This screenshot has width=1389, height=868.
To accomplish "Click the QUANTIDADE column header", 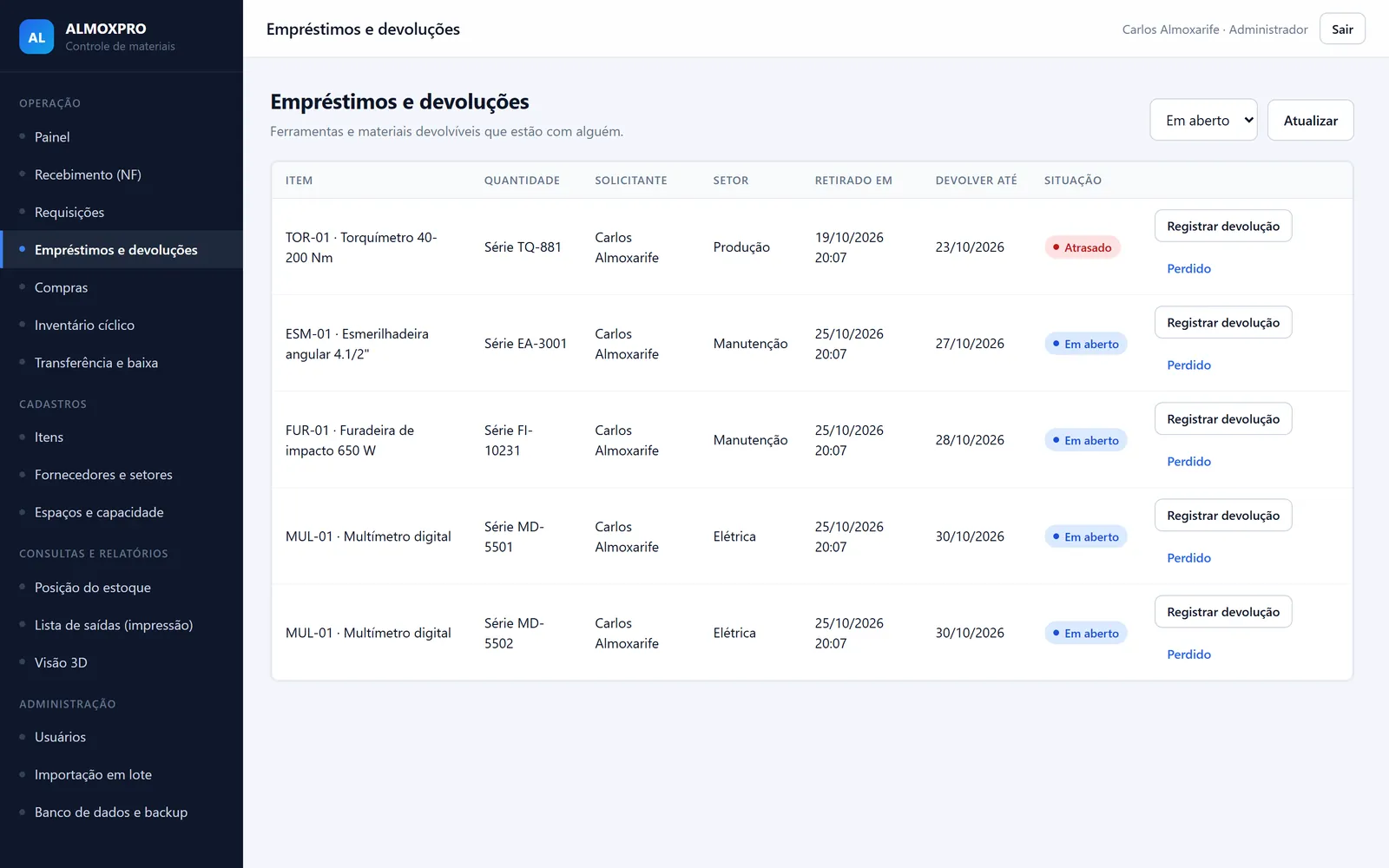I will click(x=522, y=181).
